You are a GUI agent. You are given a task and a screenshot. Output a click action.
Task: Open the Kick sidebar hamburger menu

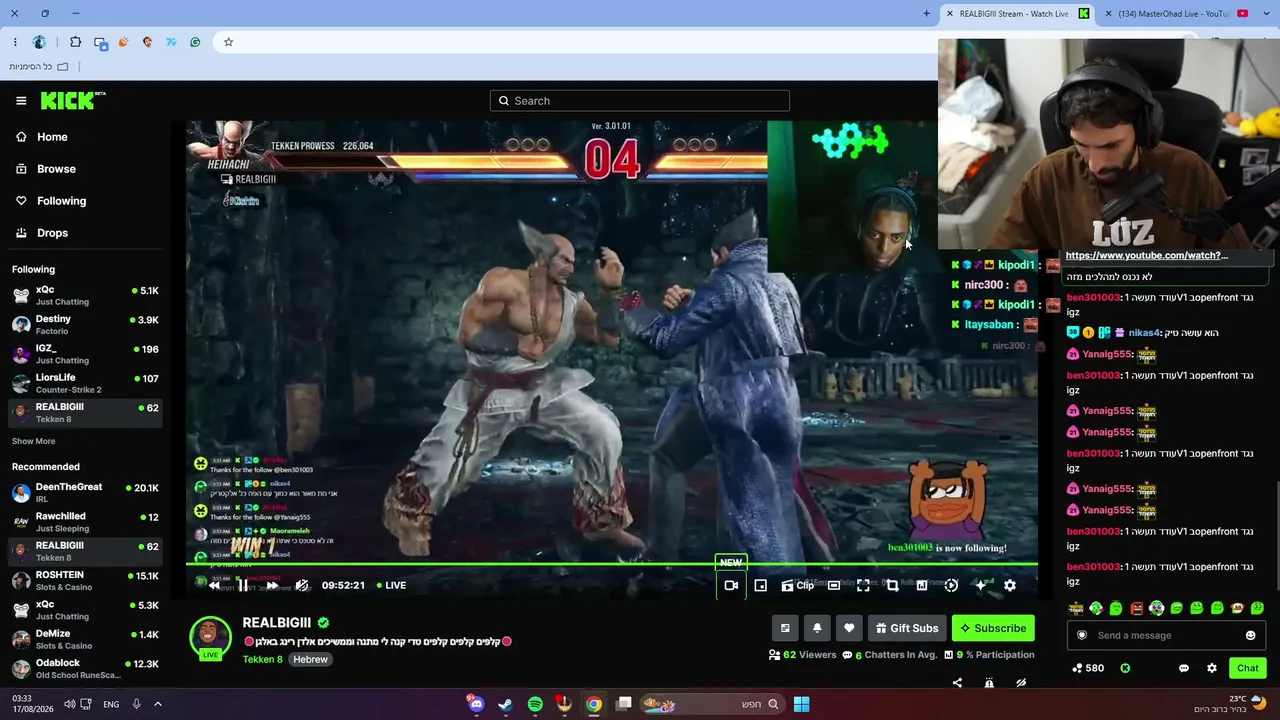(21, 101)
